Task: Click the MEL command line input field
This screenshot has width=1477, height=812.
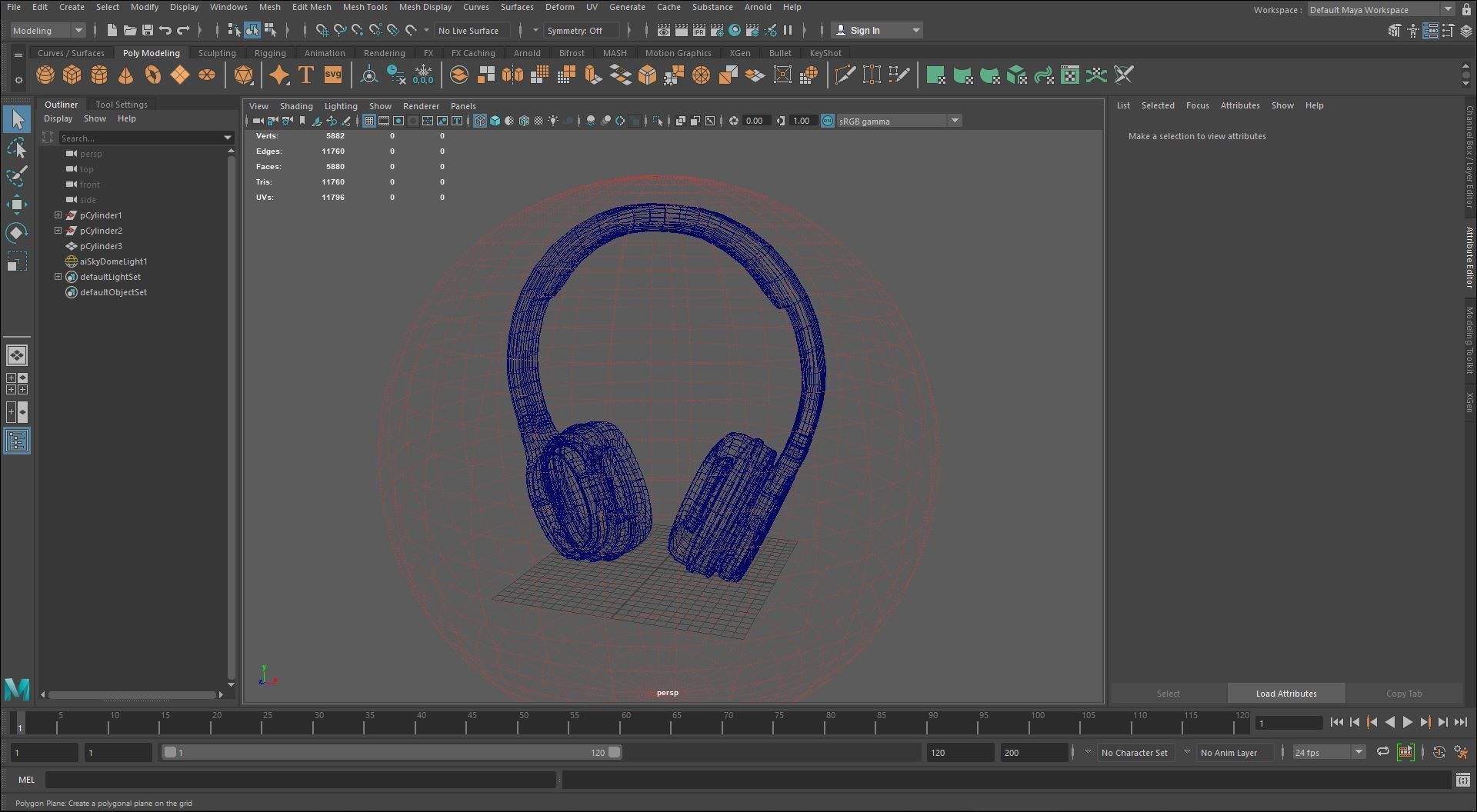Action: tap(300, 780)
